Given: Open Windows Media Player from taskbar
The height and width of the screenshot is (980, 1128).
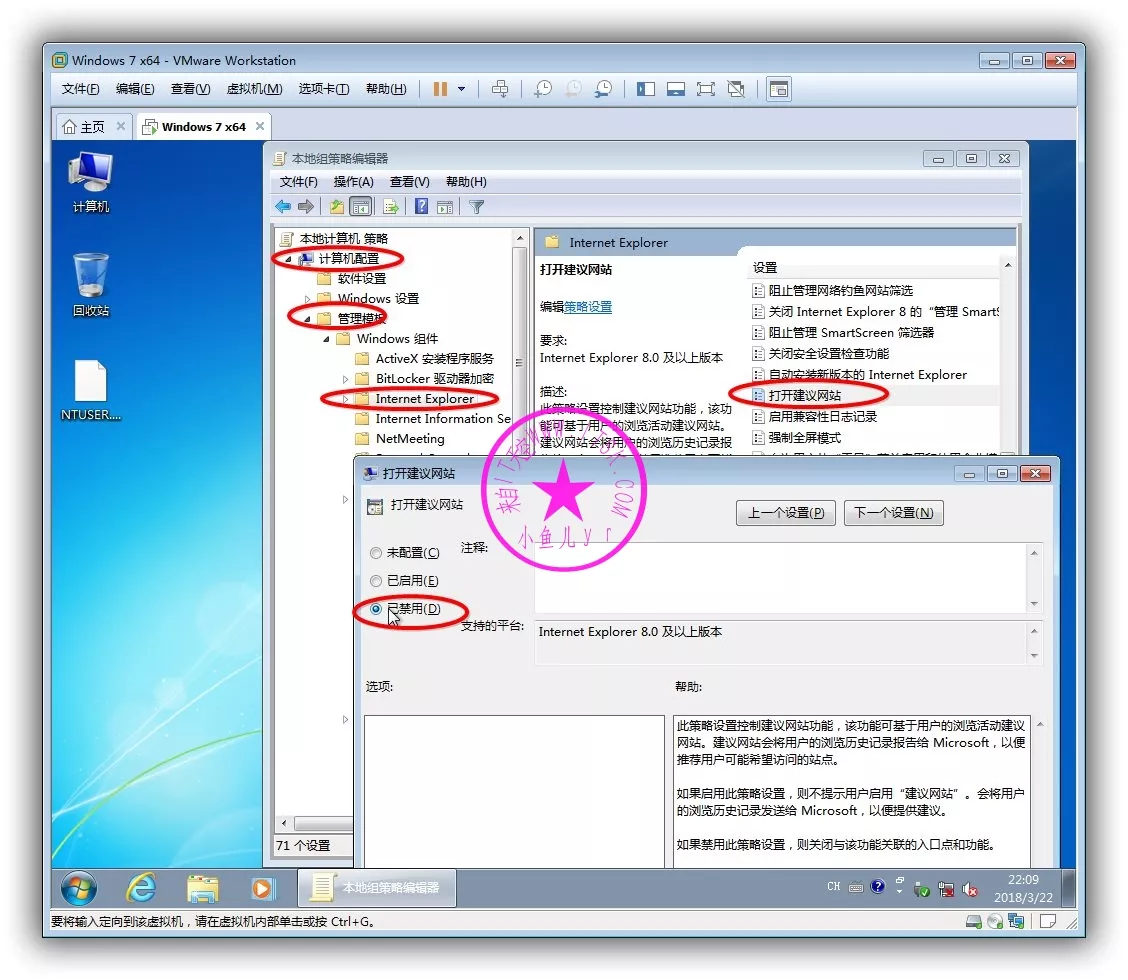Looking at the screenshot, I should click(263, 887).
